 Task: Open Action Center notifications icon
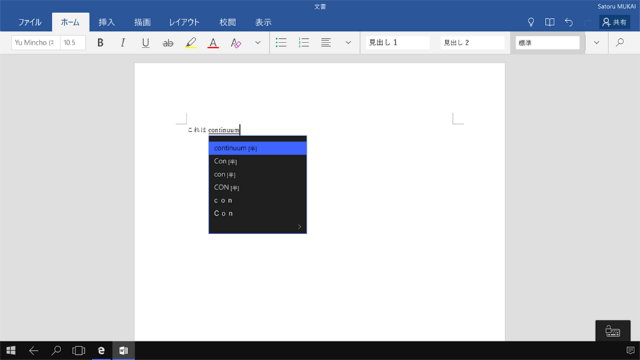pos(630,351)
